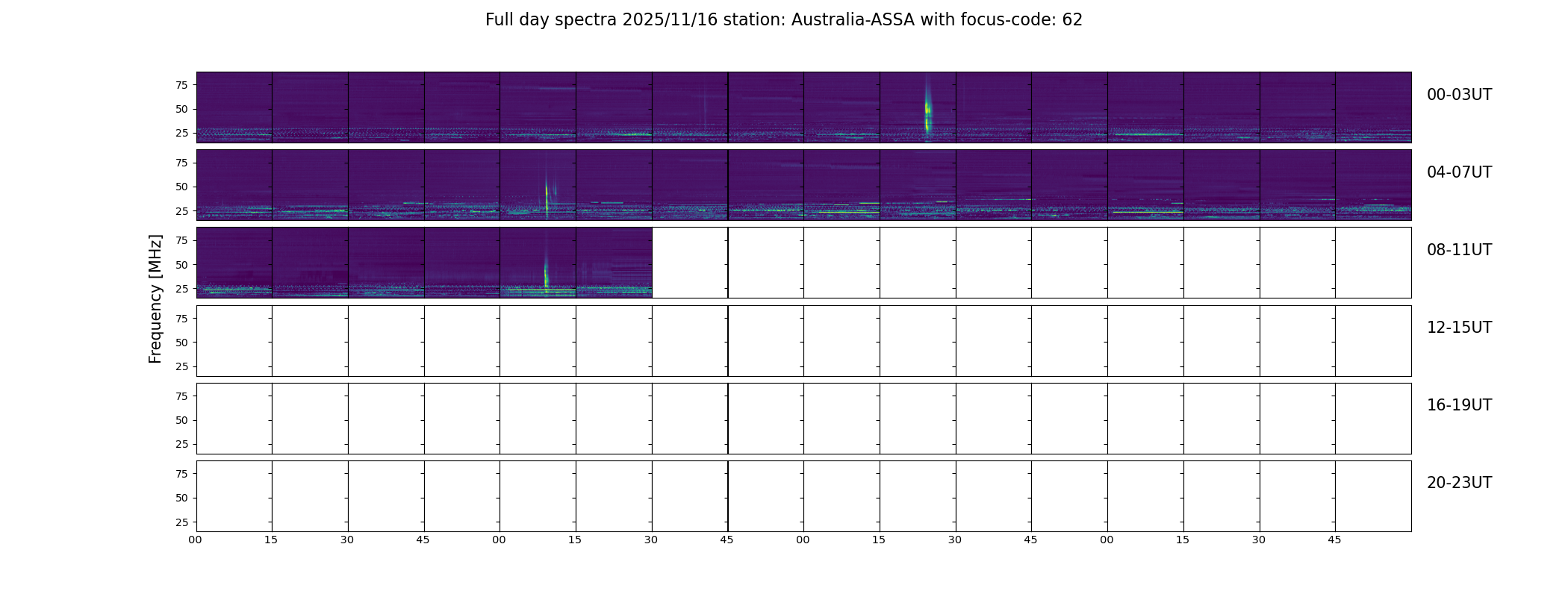Click the plot title mentioning Australia-ASSA
This screenshot has width=1568, height=597.
click(784, 20)
